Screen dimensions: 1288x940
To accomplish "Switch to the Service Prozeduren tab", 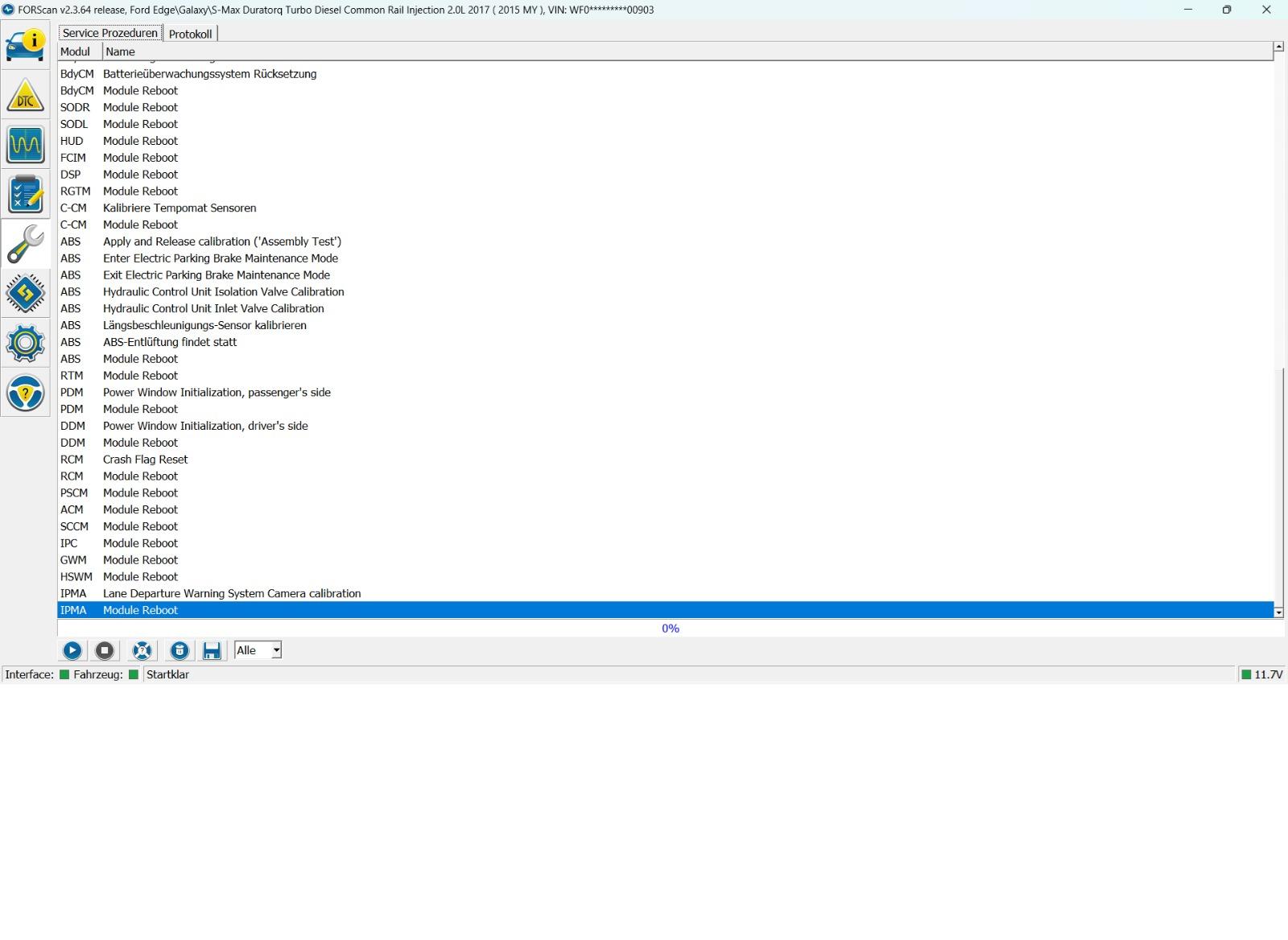I will [x=110, y=33].
